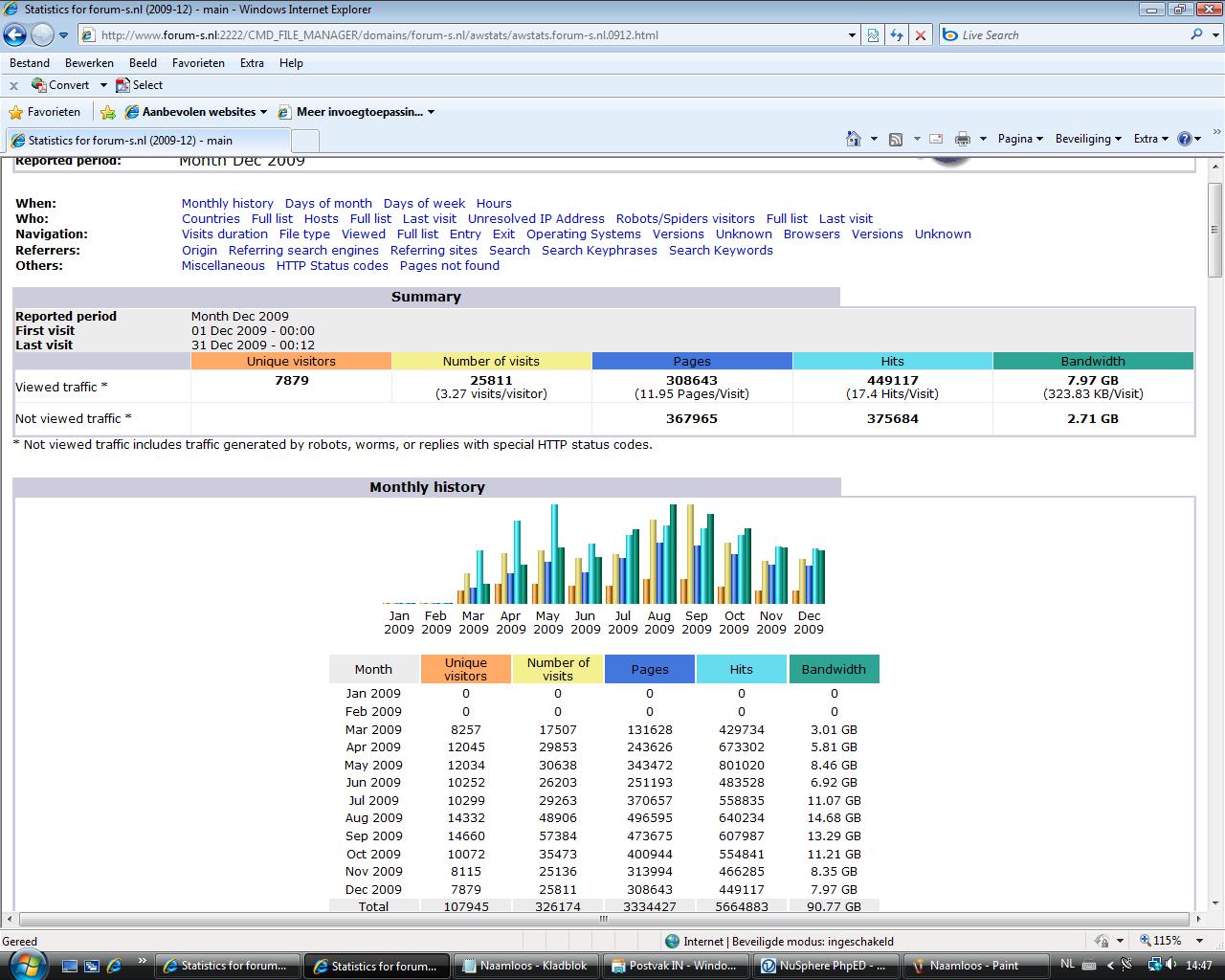
Task: Open Meer invoegtoepassingen favorites item
Action: click(356, 112)
